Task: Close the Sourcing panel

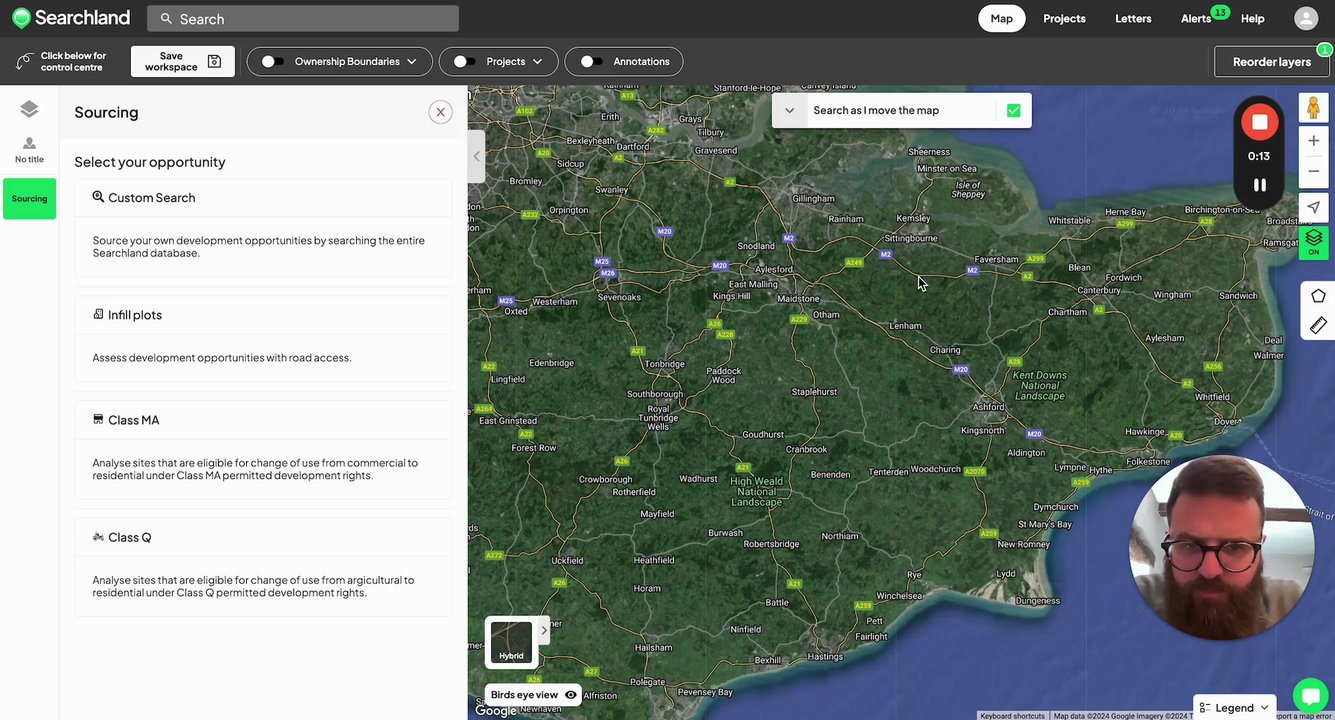Action: 440,112
